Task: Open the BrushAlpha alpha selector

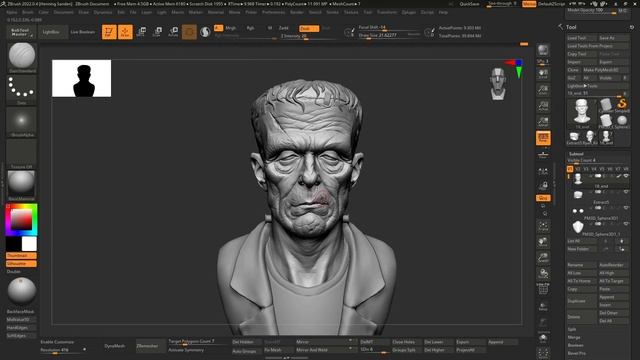Action: [x=22, y=122]
